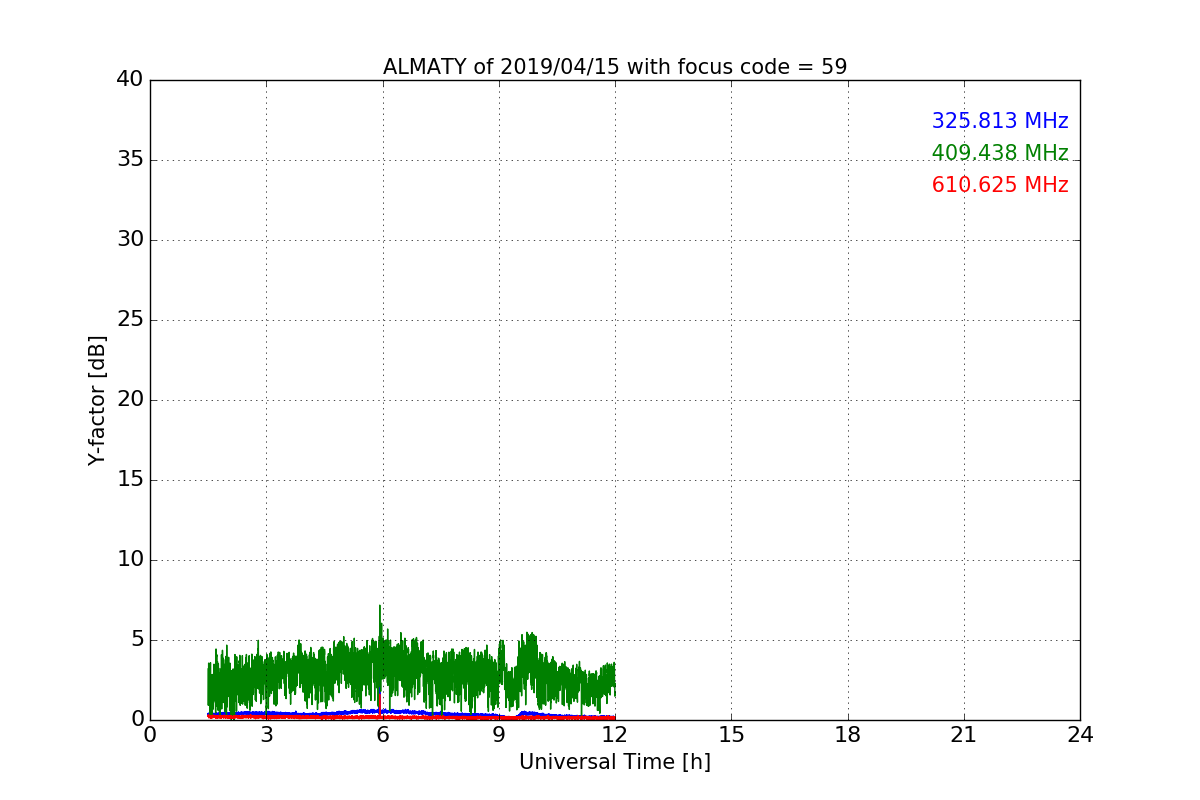Click y-axis tick label 25
Screen dimensions: 1200x800
[130, 320]
